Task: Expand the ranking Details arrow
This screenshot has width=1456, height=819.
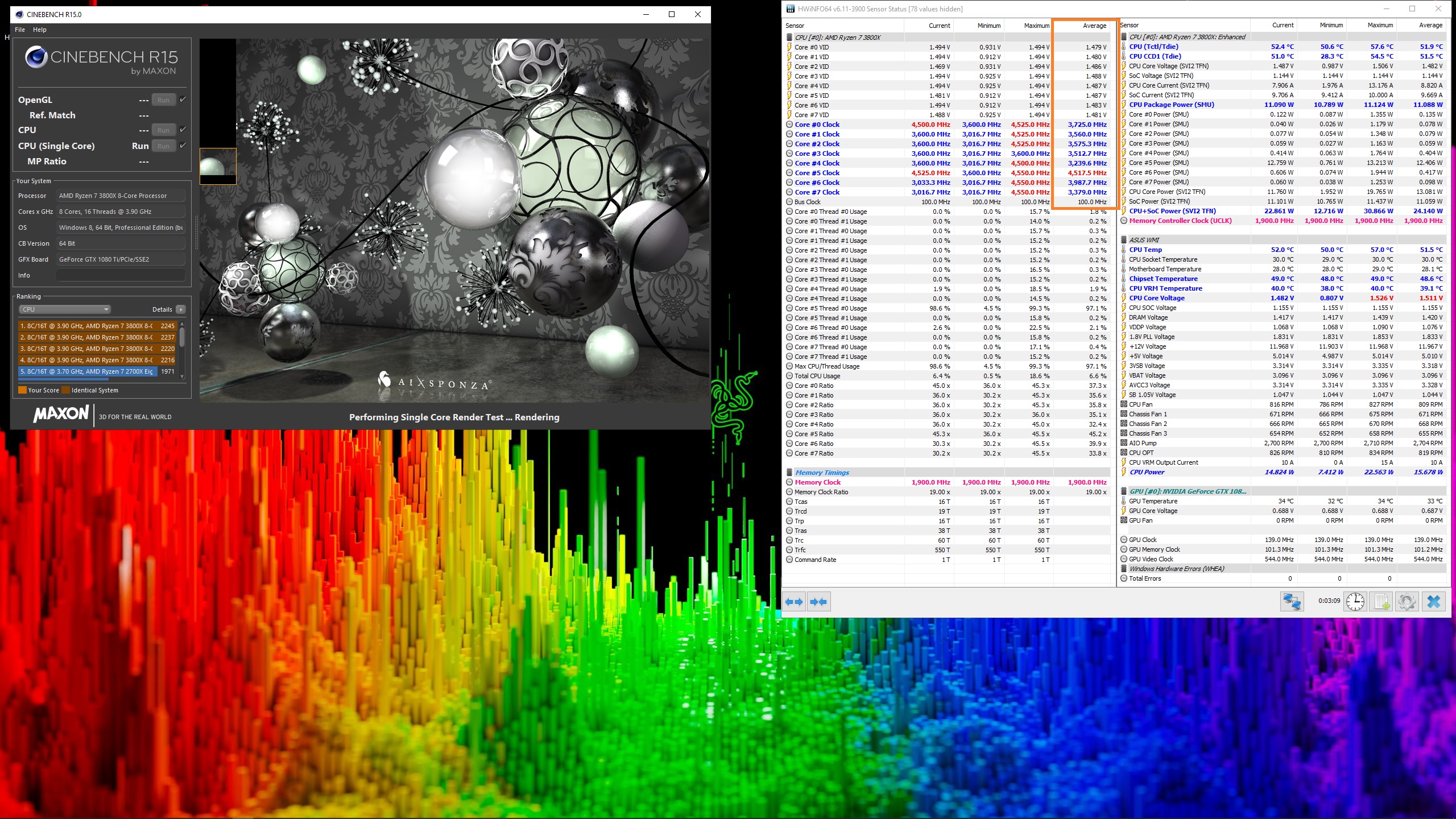Action: click(181, 309)
